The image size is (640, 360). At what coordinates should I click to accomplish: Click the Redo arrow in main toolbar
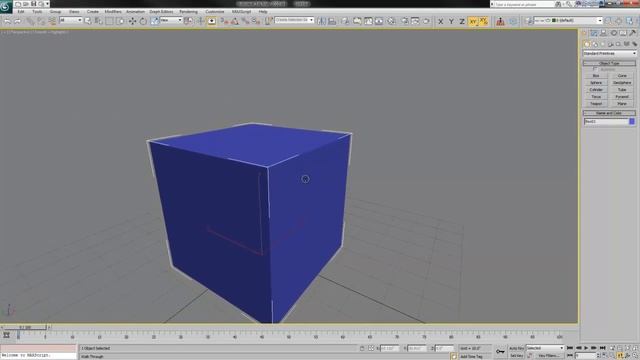coord(18,21)
